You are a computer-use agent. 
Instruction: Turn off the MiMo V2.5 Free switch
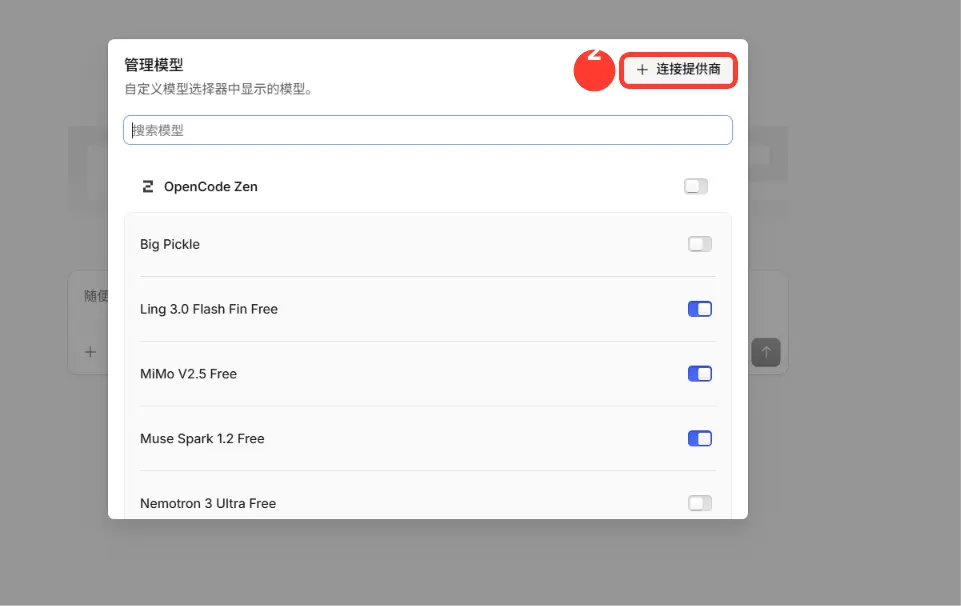pyautogui.click(x=699, y=374)
